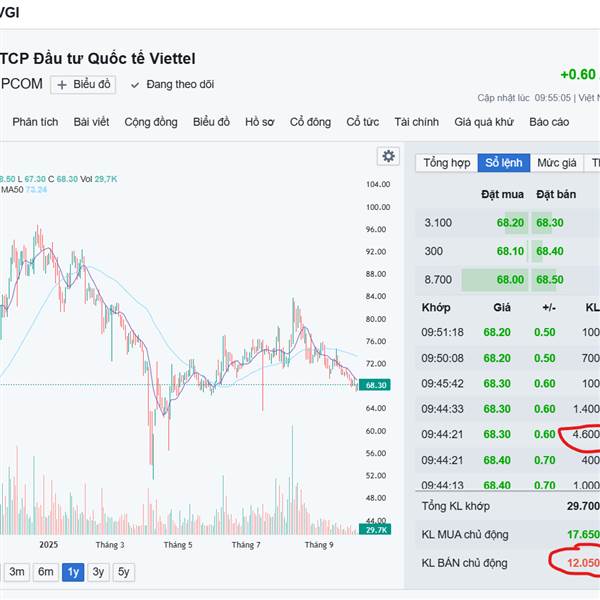The image size is (600, 600).
Task: Switch to the Mức giá tab
Action: 556,162
